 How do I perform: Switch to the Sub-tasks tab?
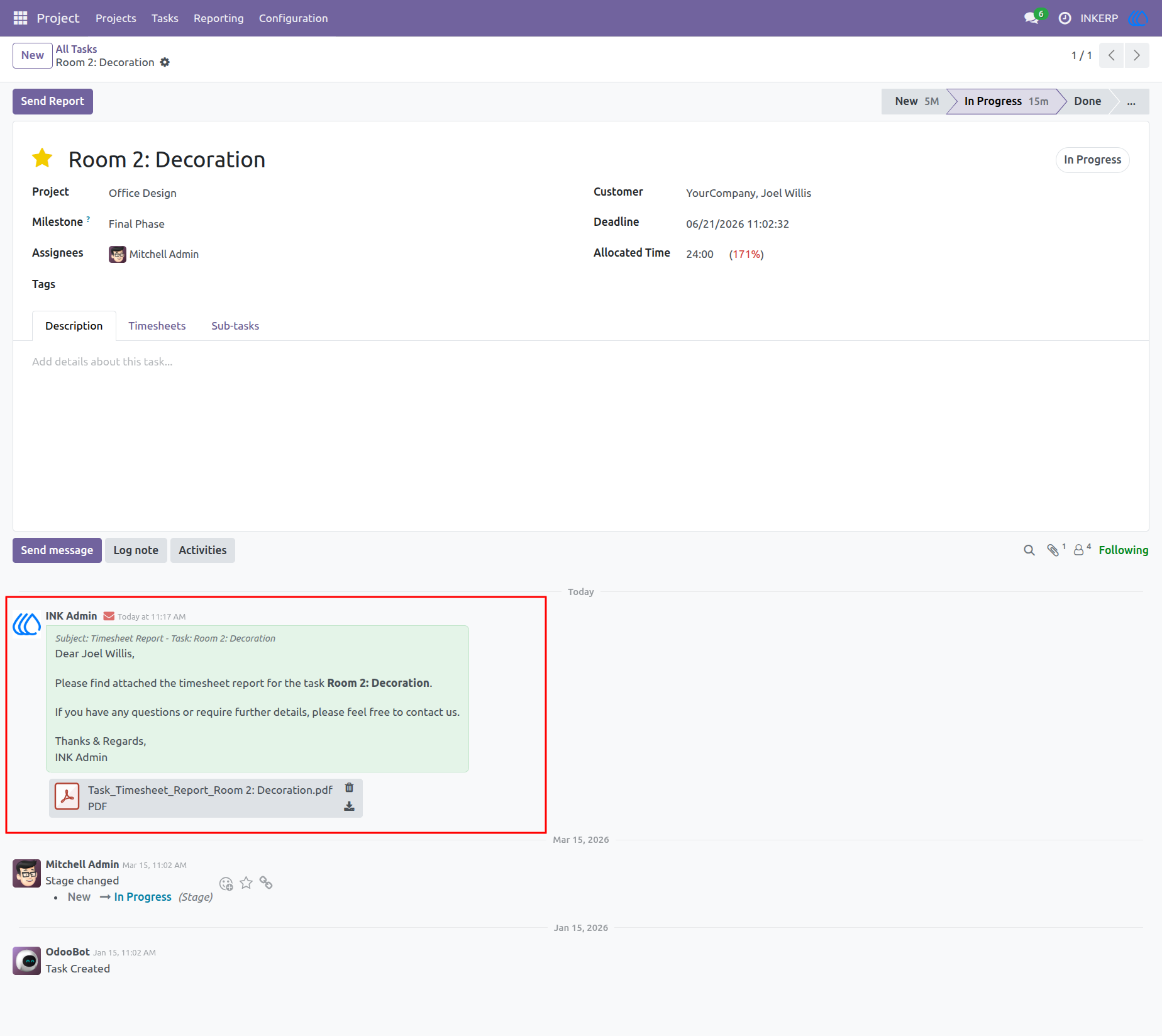[235, 326]
